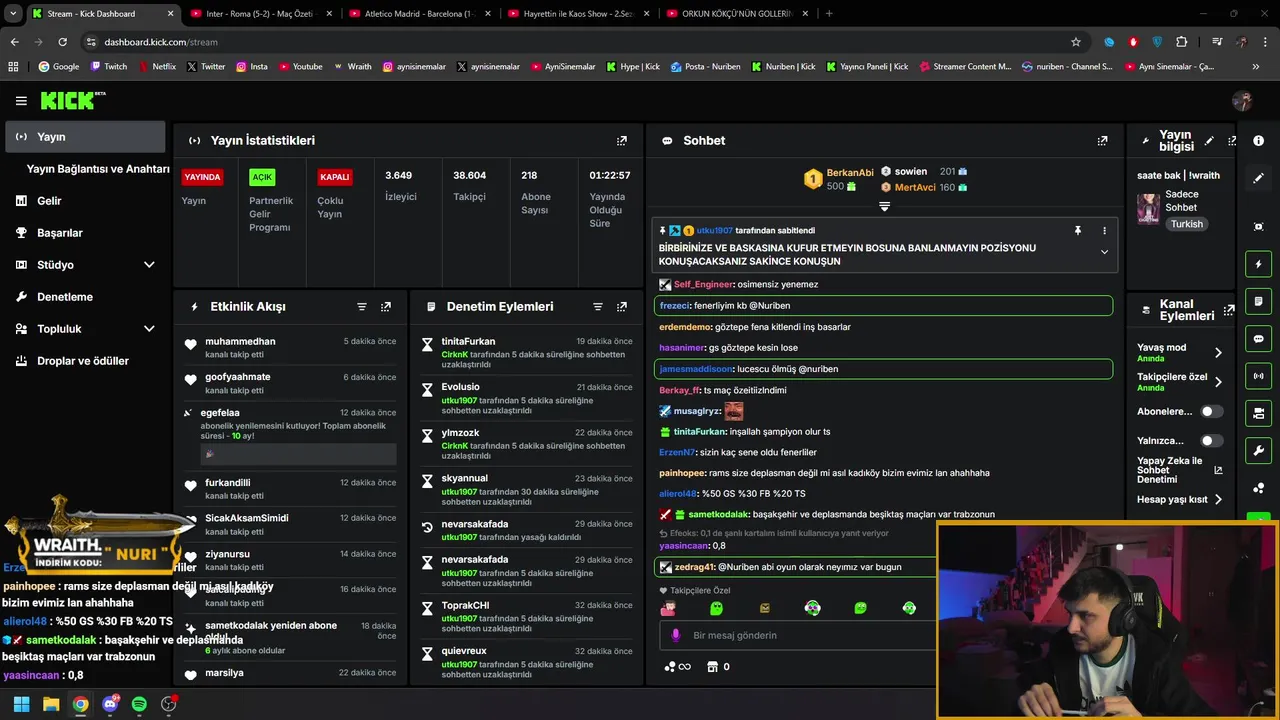Screen dimensions: 1280x720
Task: Open Takipçilere özel settings chevron
Action: coord(1218,382)
